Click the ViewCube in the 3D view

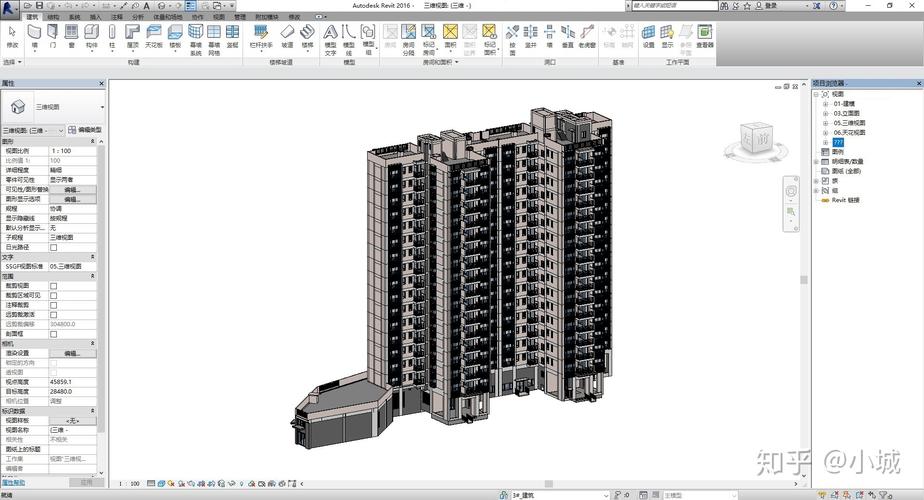click(x=756, y=139)
